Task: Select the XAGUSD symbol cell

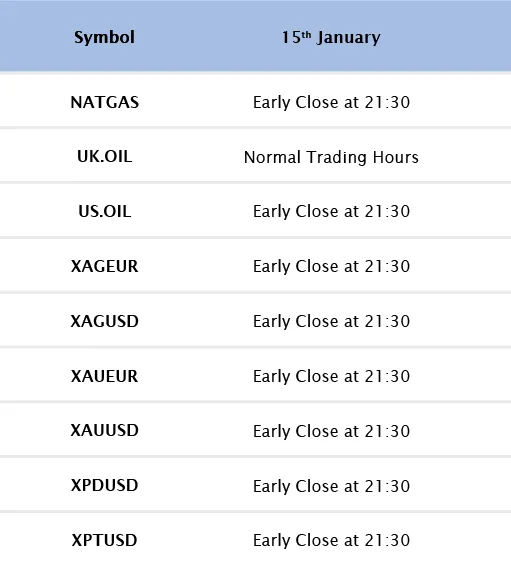Action: tap(105, 321)
